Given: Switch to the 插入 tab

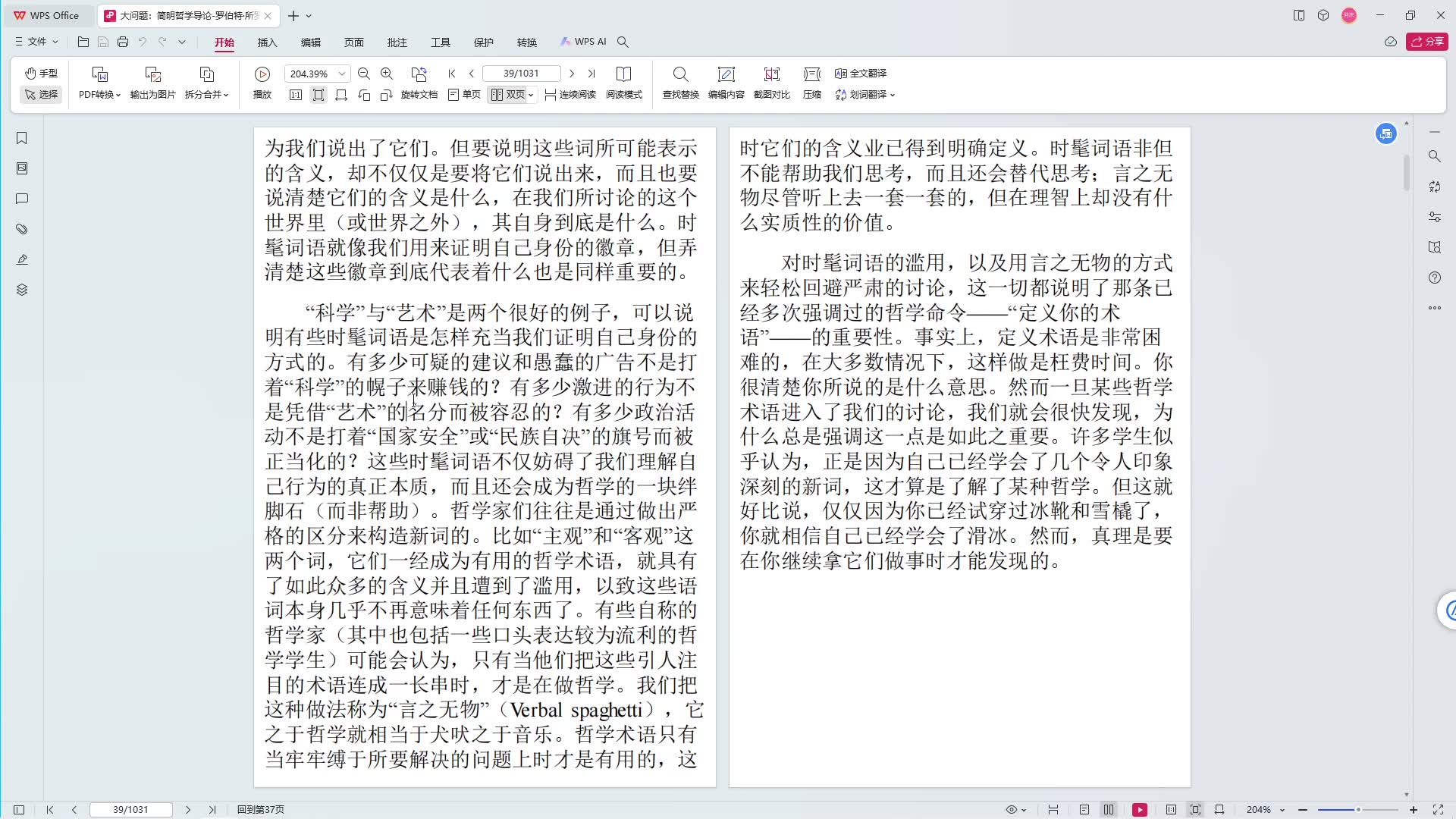Looking at the screenshot, I should (x=268, y=42).
